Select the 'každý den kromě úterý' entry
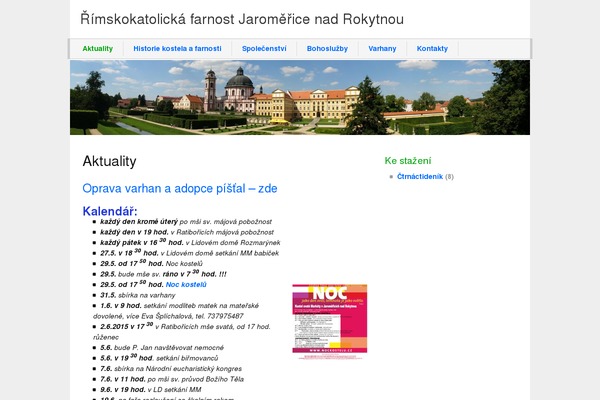Viewport: 600px width, 400px height. [x=186, y=222]
